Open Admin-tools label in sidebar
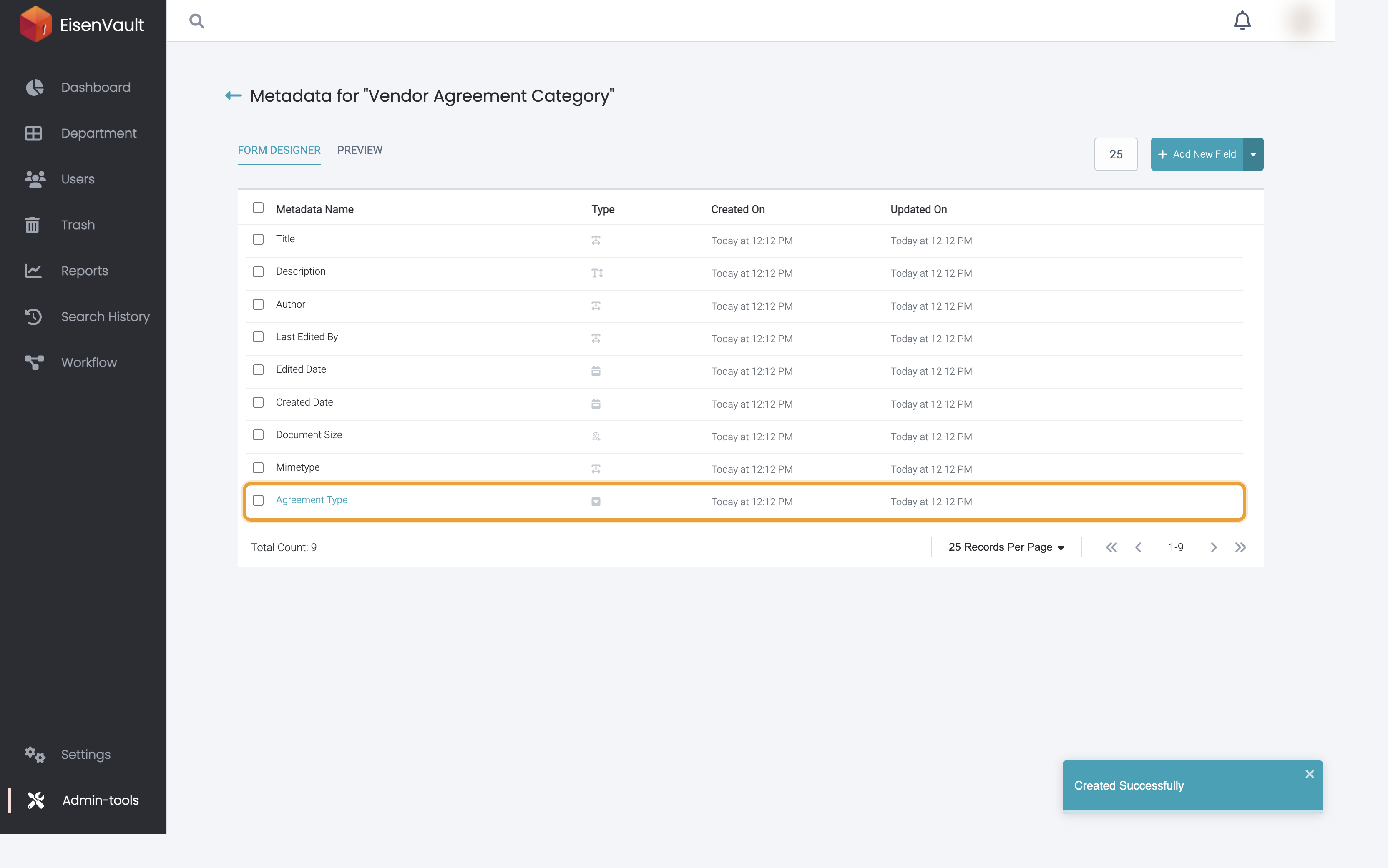The height and width of the screenshot is (868, 1388). [101, 800]
